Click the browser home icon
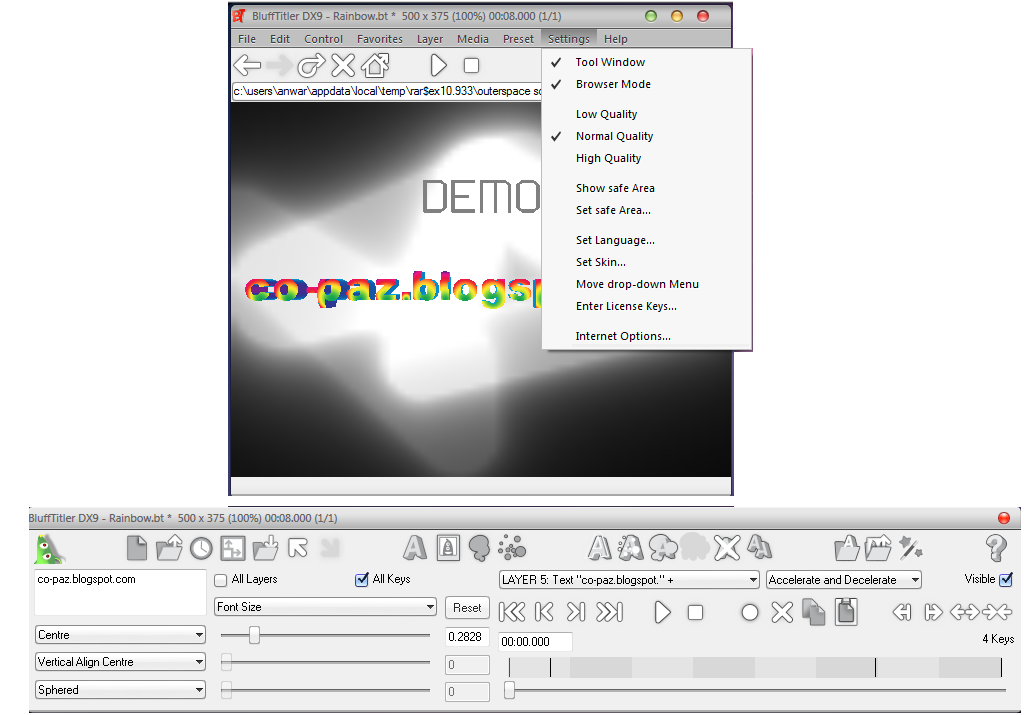This screenshot has width=1036, height=715. (x=375, y=65)
